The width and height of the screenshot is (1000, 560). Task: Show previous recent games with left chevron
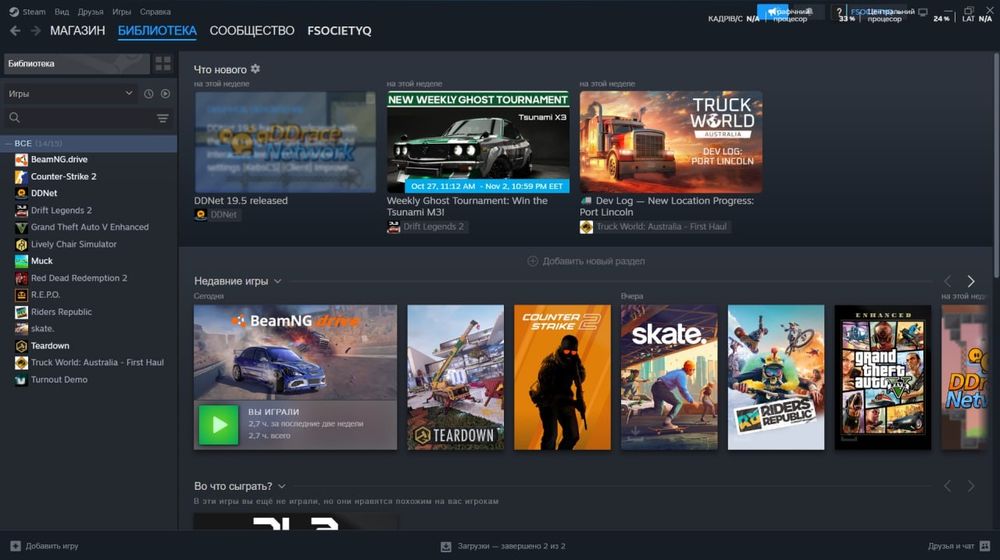(x=948, y=281)
